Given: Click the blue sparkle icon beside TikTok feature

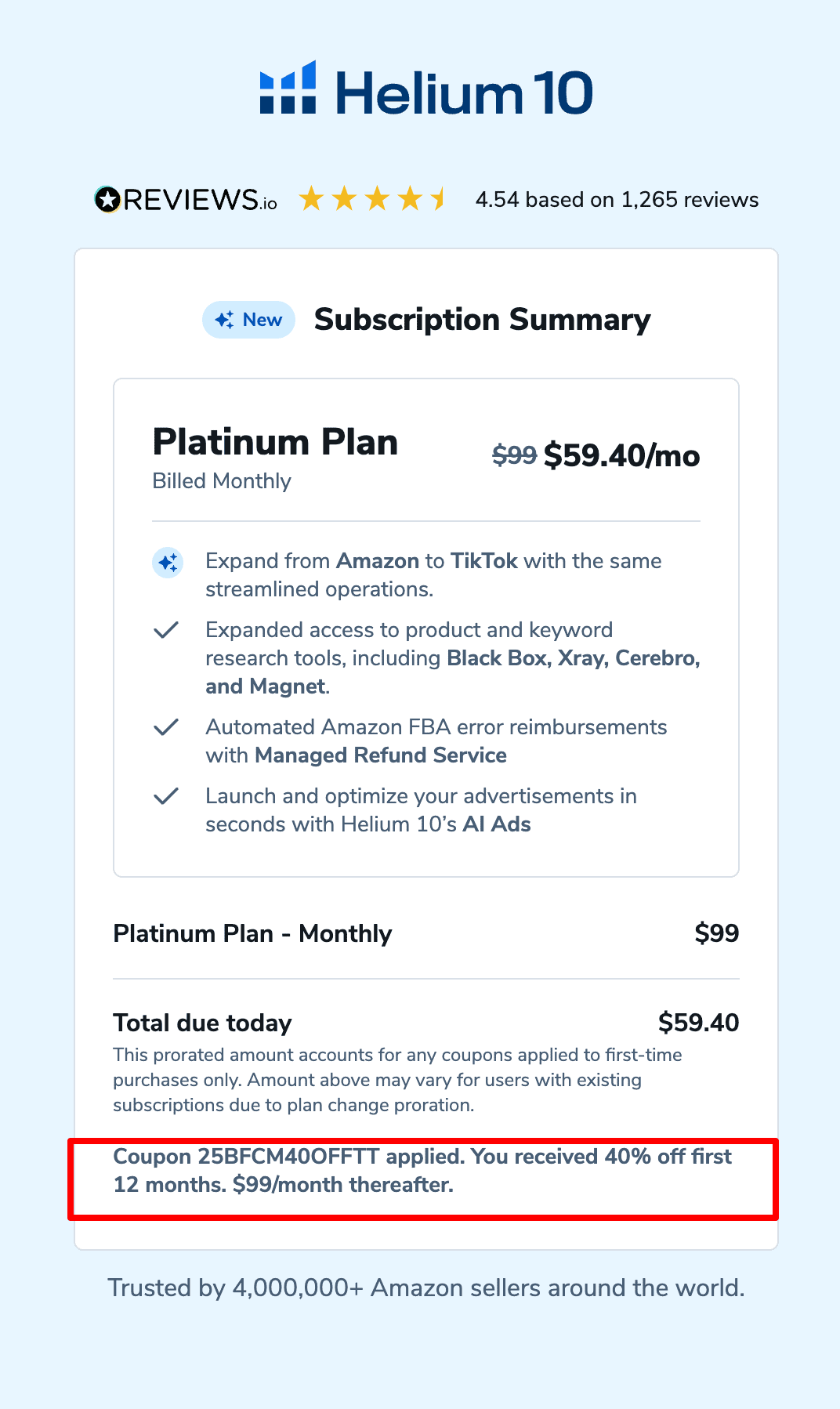Looking at the screenshot, I should pos(168,562).
